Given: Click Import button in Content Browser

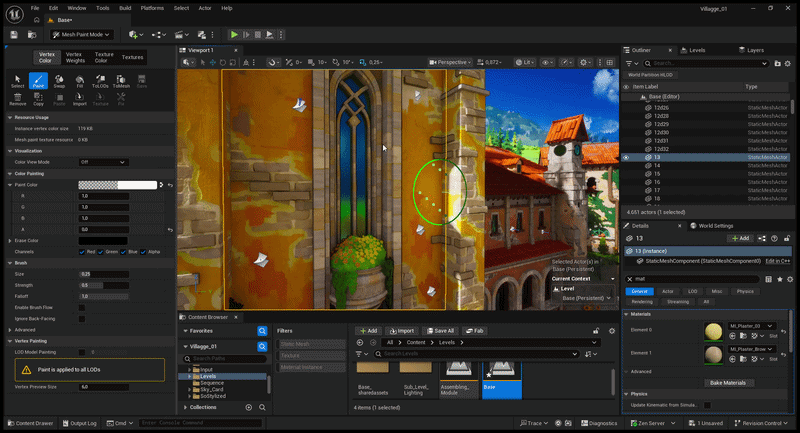Looking at the screenshot, I should (x=402, y=330).
